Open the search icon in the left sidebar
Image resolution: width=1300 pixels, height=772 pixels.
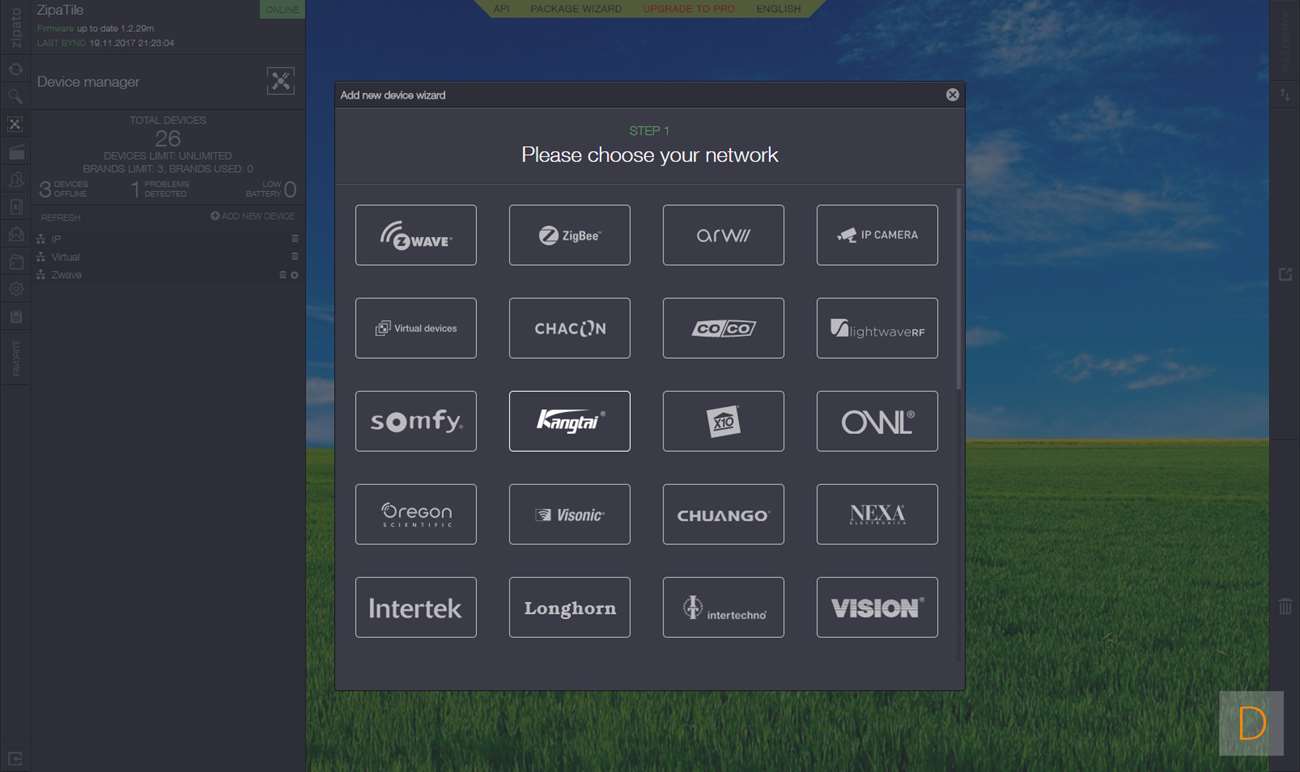point(15,97)
